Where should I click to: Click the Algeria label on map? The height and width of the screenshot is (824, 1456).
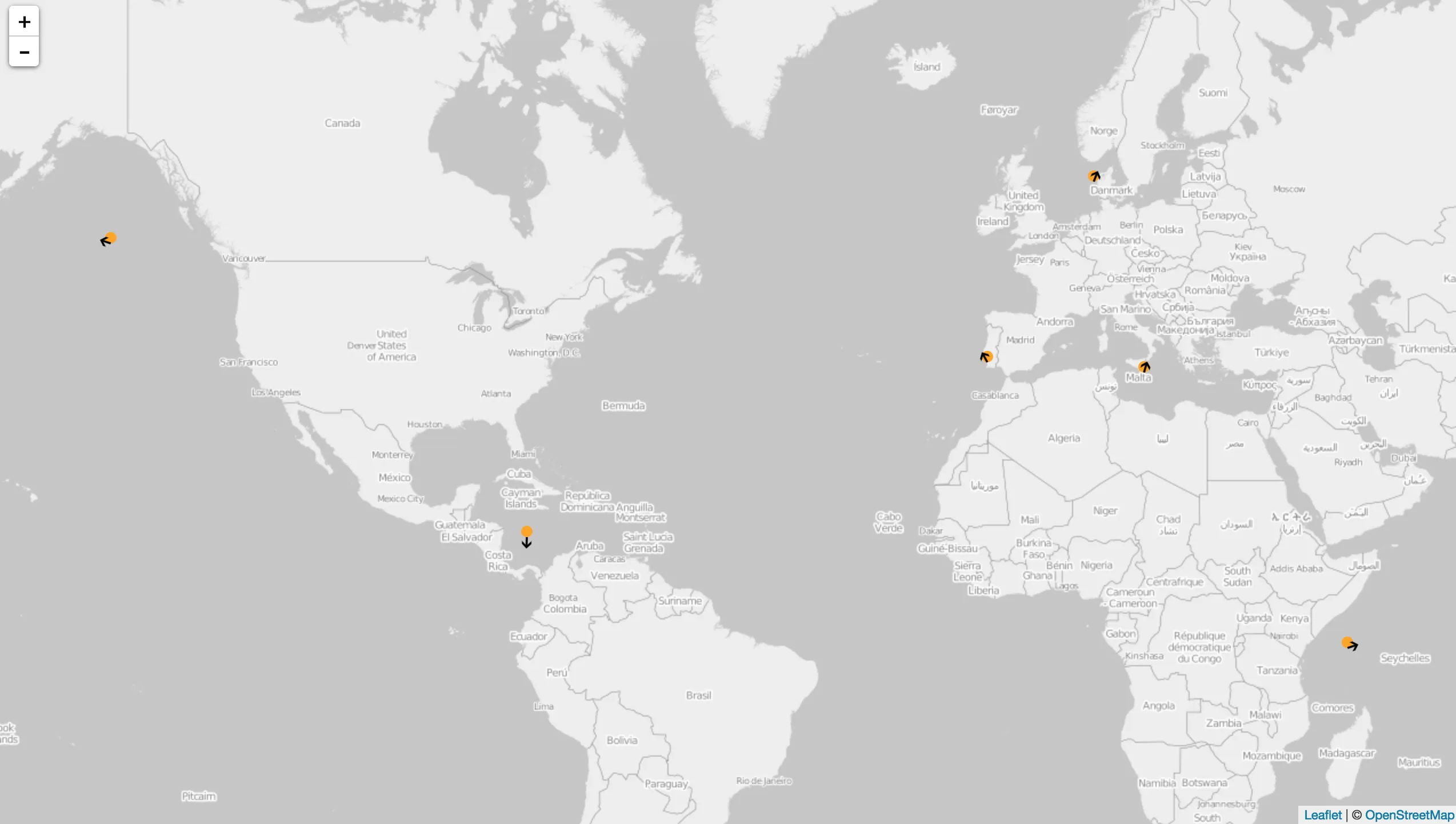[x=1063, y=438]
